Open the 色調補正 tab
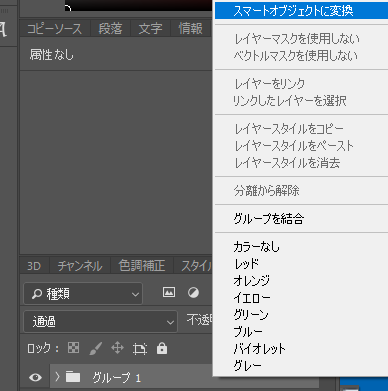This screenshot has height=391, width=388. 142,266
